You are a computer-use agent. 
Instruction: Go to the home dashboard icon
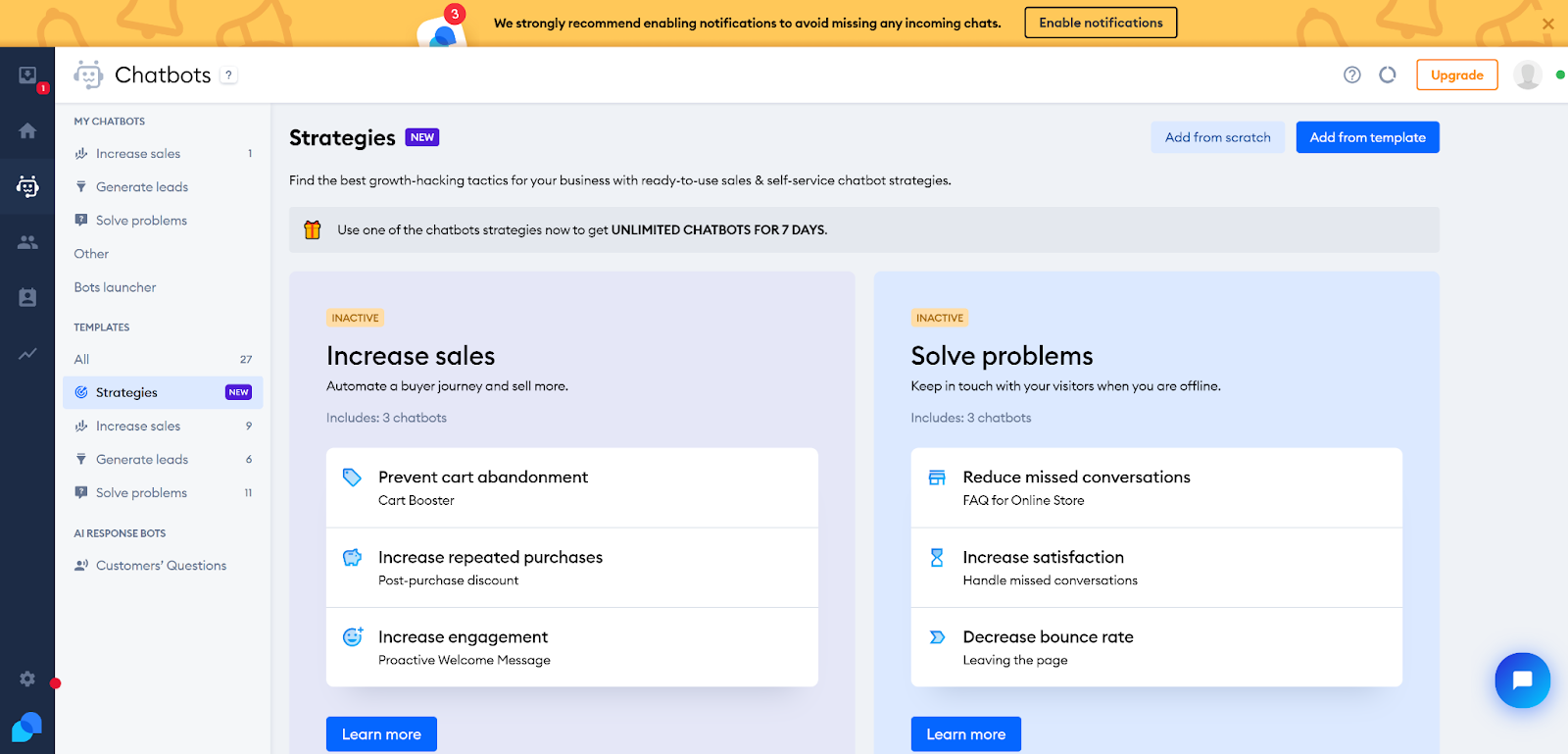tap(27, 131)
